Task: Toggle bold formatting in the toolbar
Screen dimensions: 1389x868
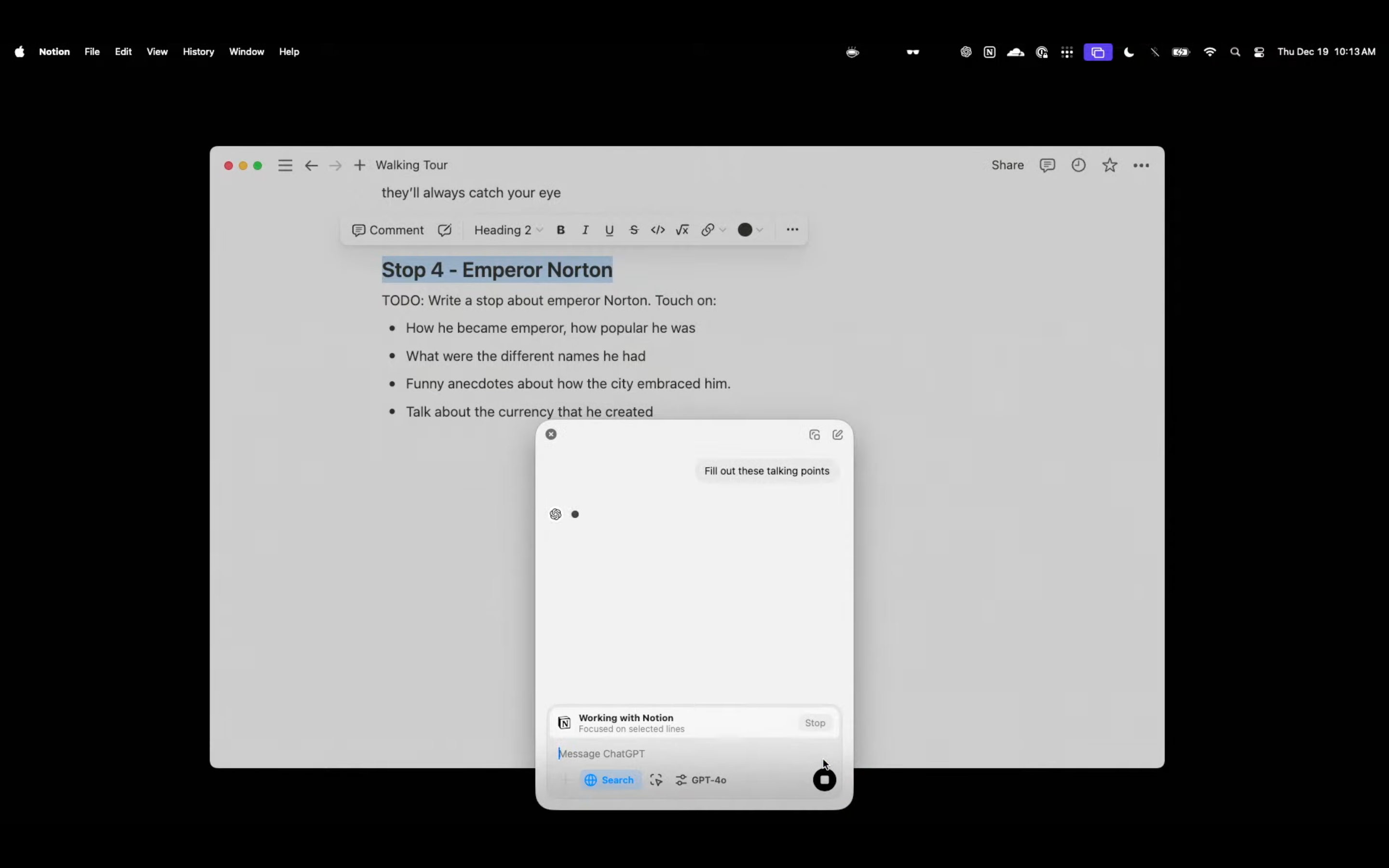Action: (561, 230)
